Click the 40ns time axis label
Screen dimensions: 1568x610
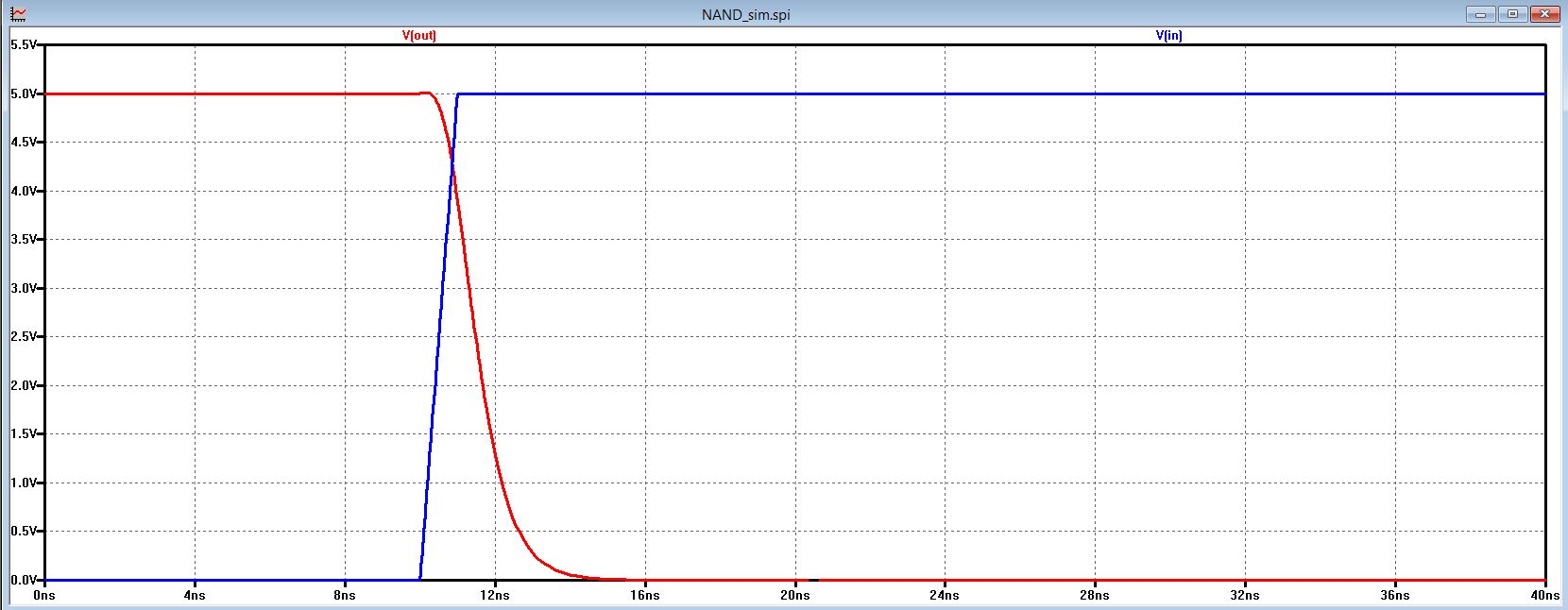pos(1545,595)
